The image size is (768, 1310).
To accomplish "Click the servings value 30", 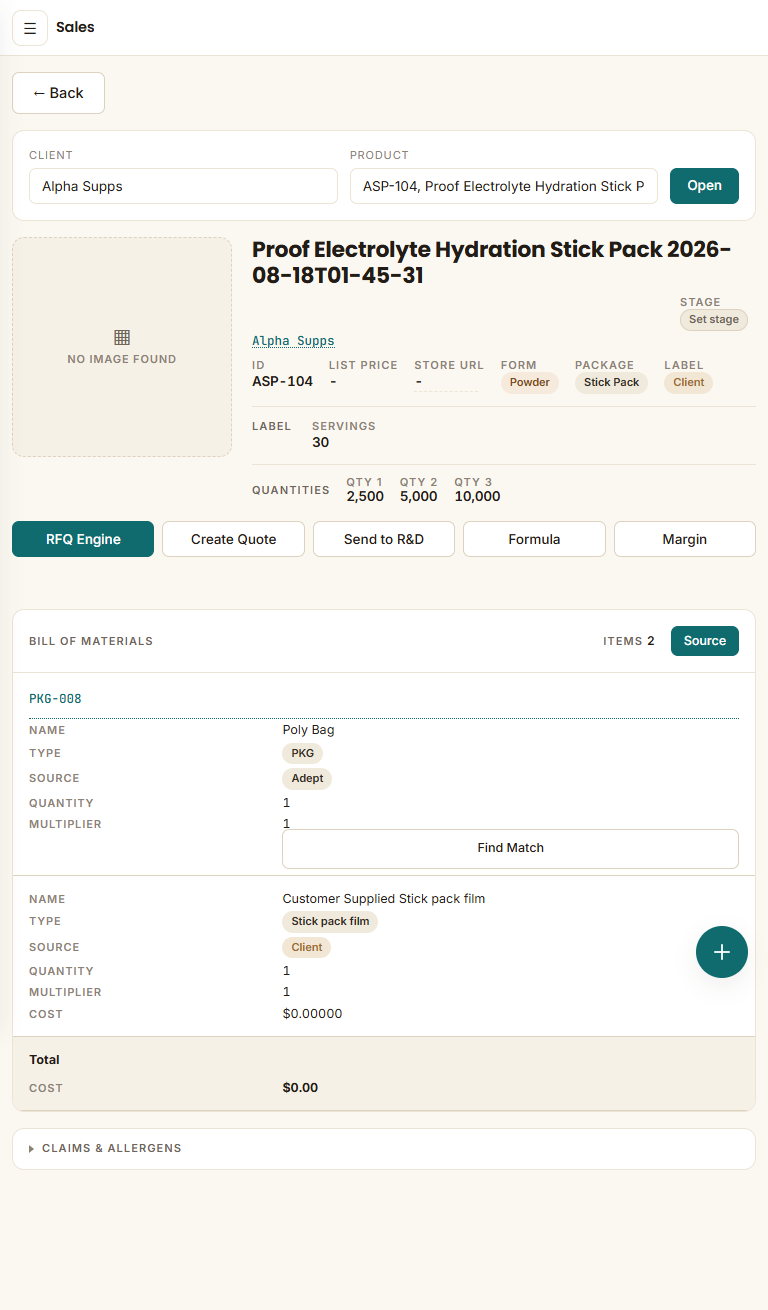I will (320, 443).
